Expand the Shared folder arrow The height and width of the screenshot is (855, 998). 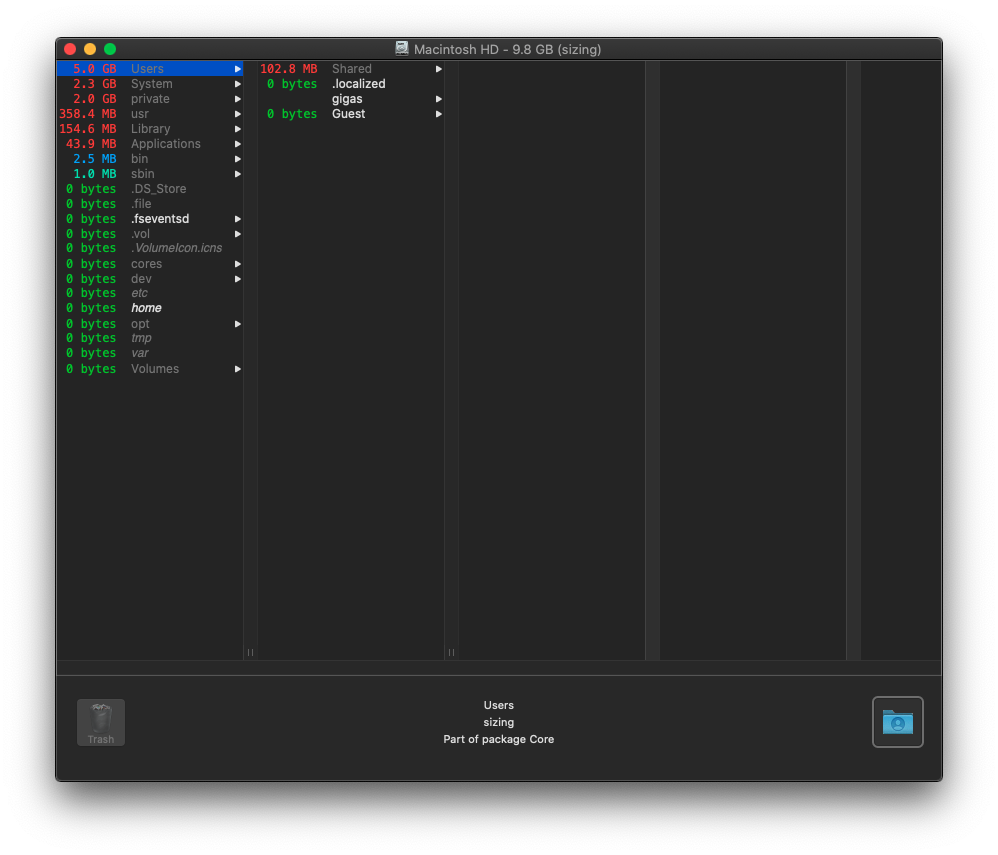tap(439, 69)
